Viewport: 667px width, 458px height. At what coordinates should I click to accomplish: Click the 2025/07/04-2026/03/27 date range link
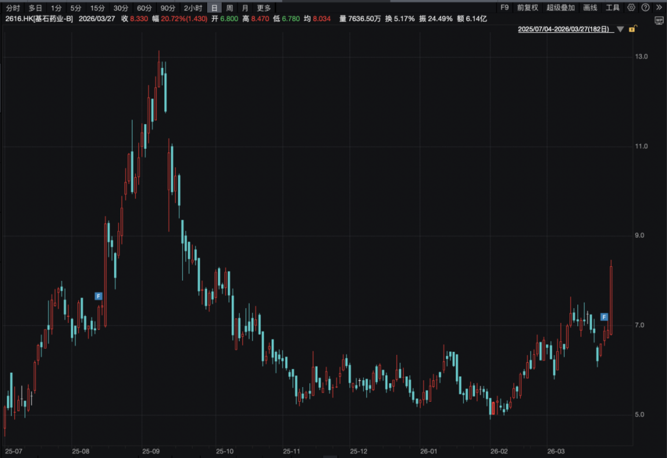565,31
